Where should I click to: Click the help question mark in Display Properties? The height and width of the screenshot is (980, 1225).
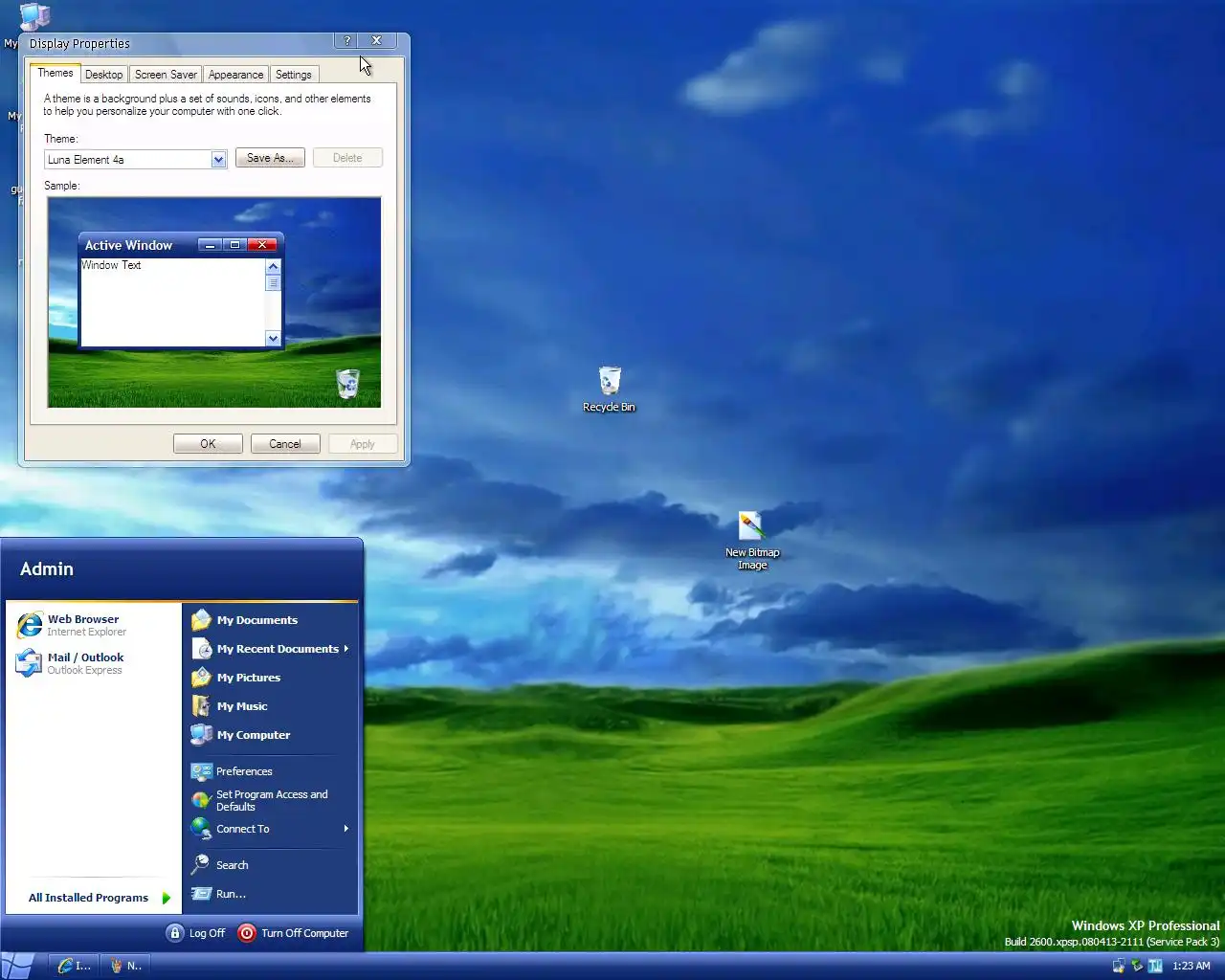347,40
